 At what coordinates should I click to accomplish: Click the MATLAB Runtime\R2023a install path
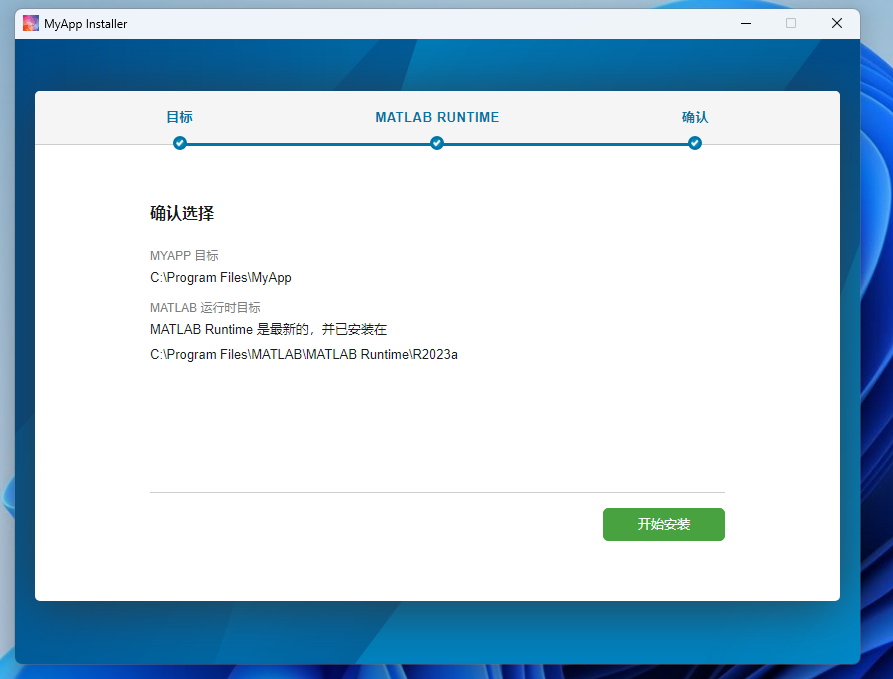coord(304,354)
